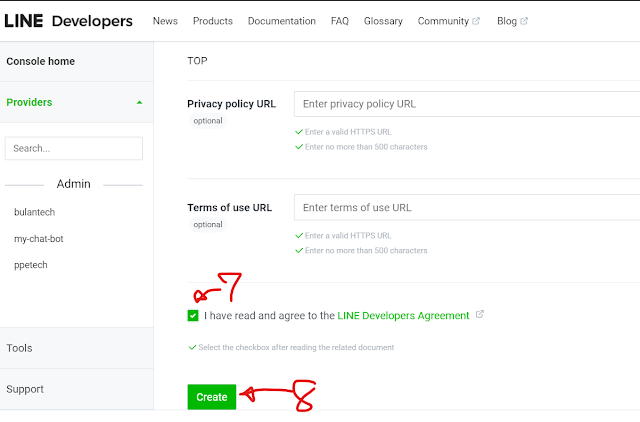The height and width of the screenshot is (422, 640).
Task: Click the TOP breadcrumb text
Action: [x=197, y=61]
